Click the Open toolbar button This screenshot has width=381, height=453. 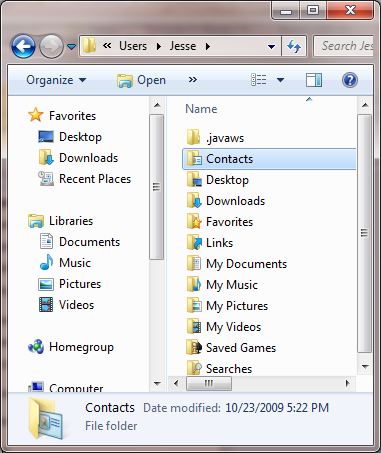[141, 80]
